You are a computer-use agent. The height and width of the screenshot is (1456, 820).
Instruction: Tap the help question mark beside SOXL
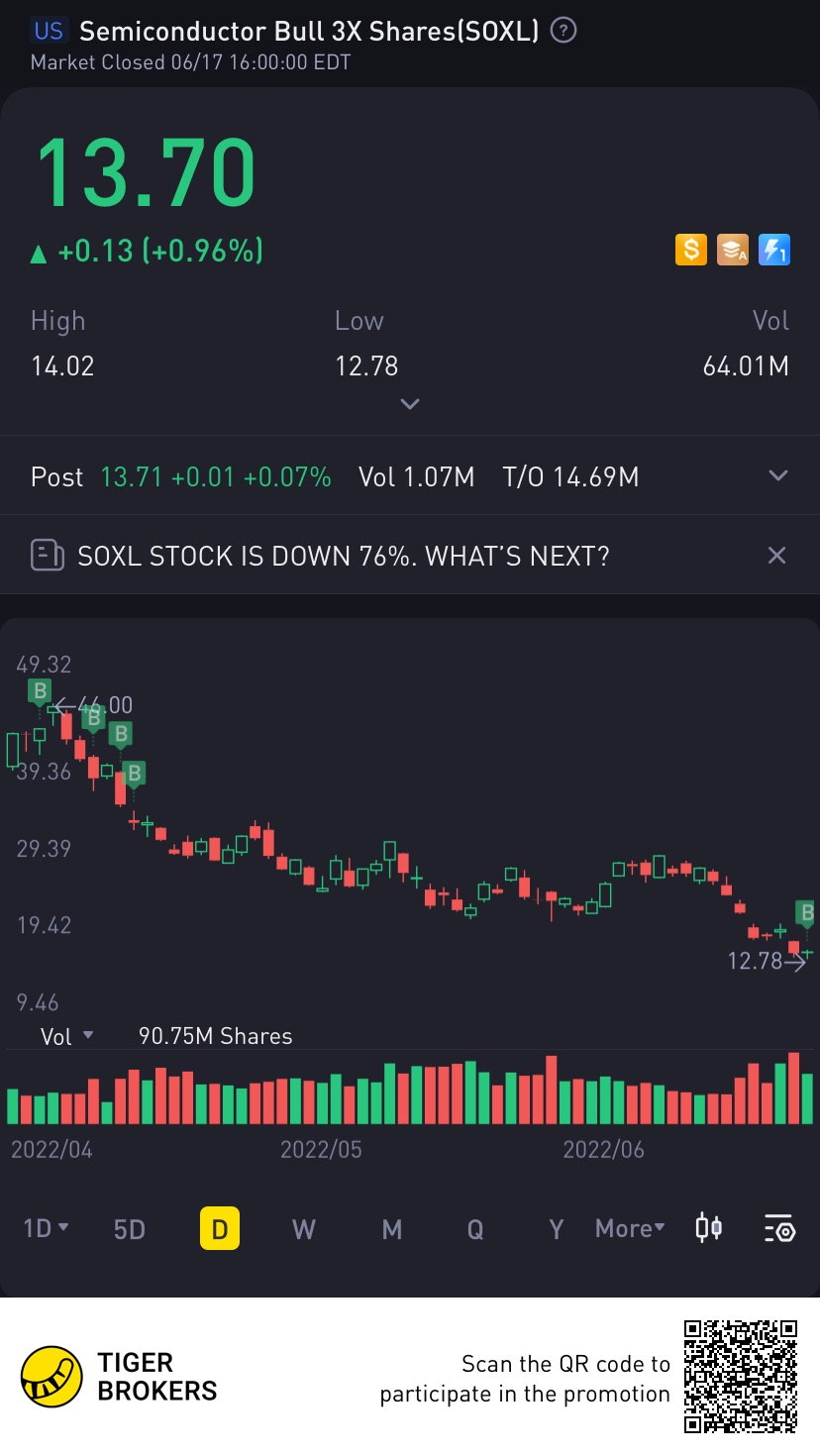(564, 31)
